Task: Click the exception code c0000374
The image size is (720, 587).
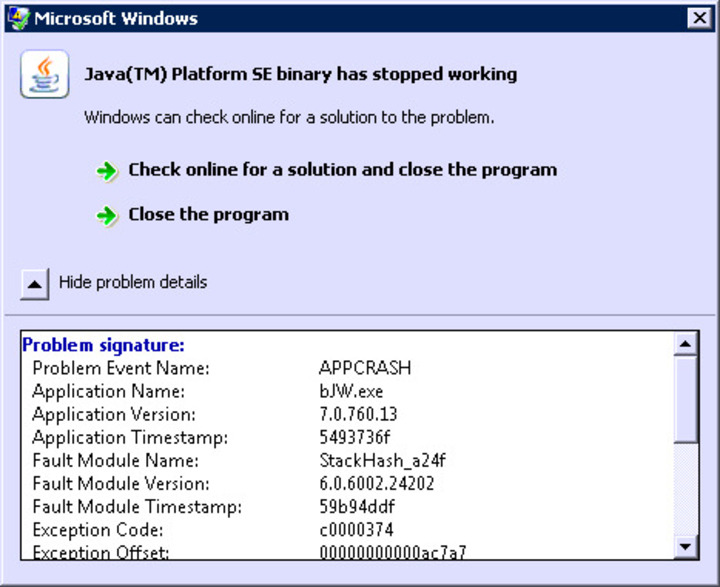Action: click(x=358, y=529)
